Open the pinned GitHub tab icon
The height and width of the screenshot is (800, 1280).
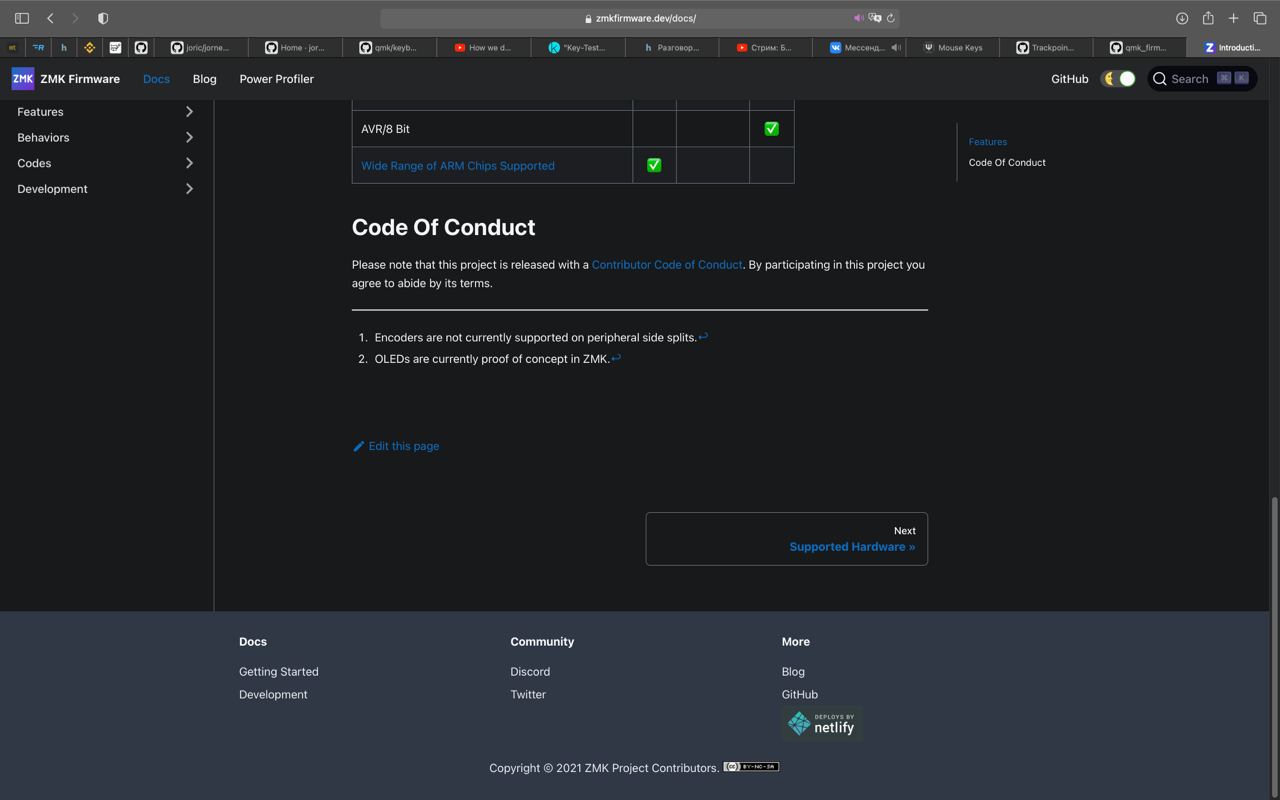(x=141, y=47)
